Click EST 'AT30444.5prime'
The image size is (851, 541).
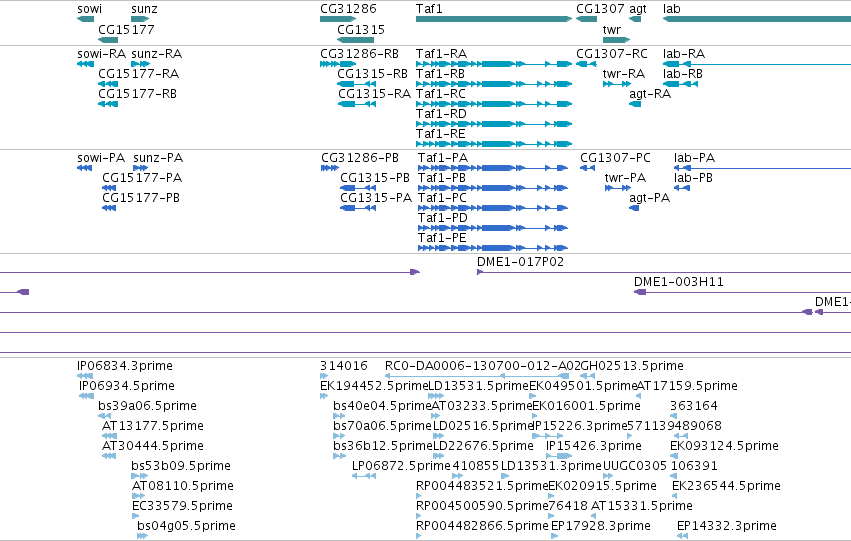pos(153,446)
